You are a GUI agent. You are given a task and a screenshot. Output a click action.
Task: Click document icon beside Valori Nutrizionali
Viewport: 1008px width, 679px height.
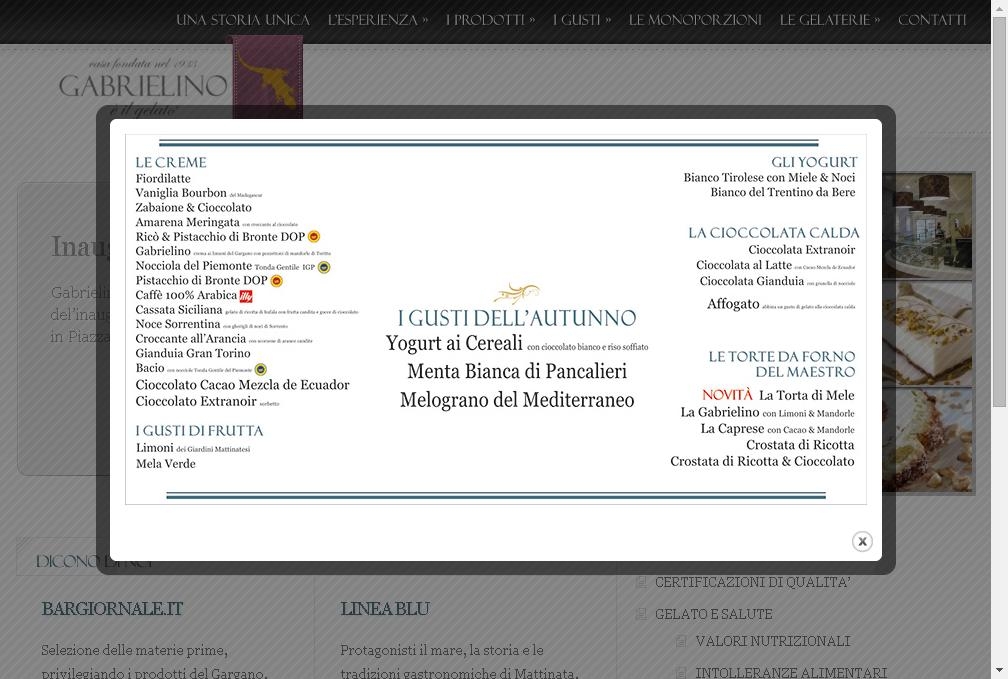click(x=681, y=641)
